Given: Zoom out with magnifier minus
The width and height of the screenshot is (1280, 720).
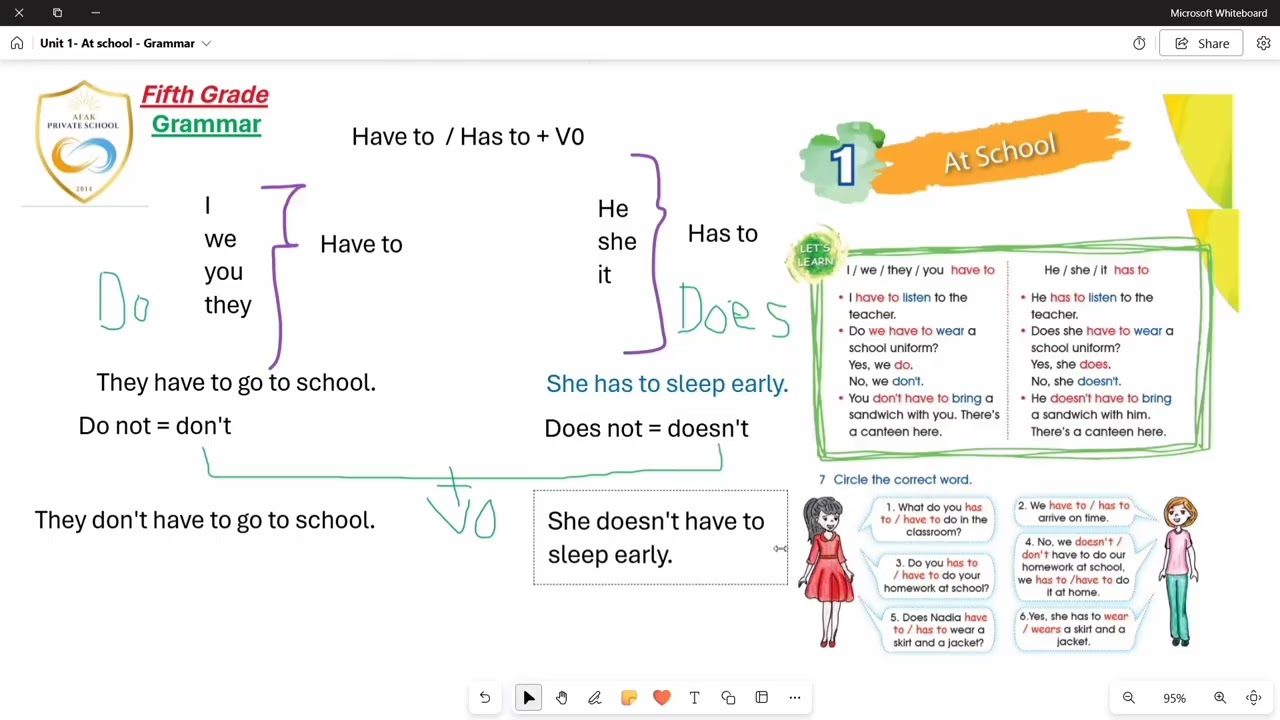Looking at the screenshot, I should click(x=1129, y=698).
